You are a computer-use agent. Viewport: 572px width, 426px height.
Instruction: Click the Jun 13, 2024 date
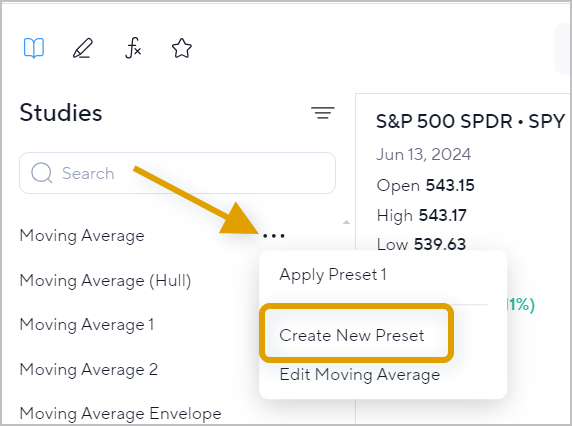pos(424,155)
